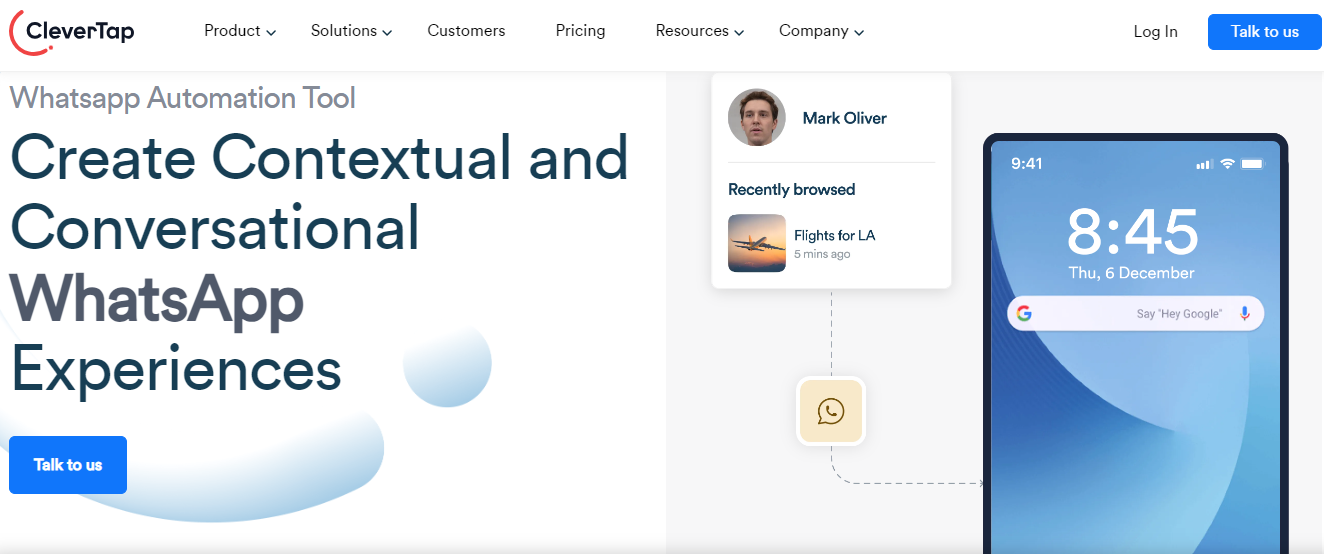
Task: Open the Solutions dropdown menu
Action: (x=351, y=31)
